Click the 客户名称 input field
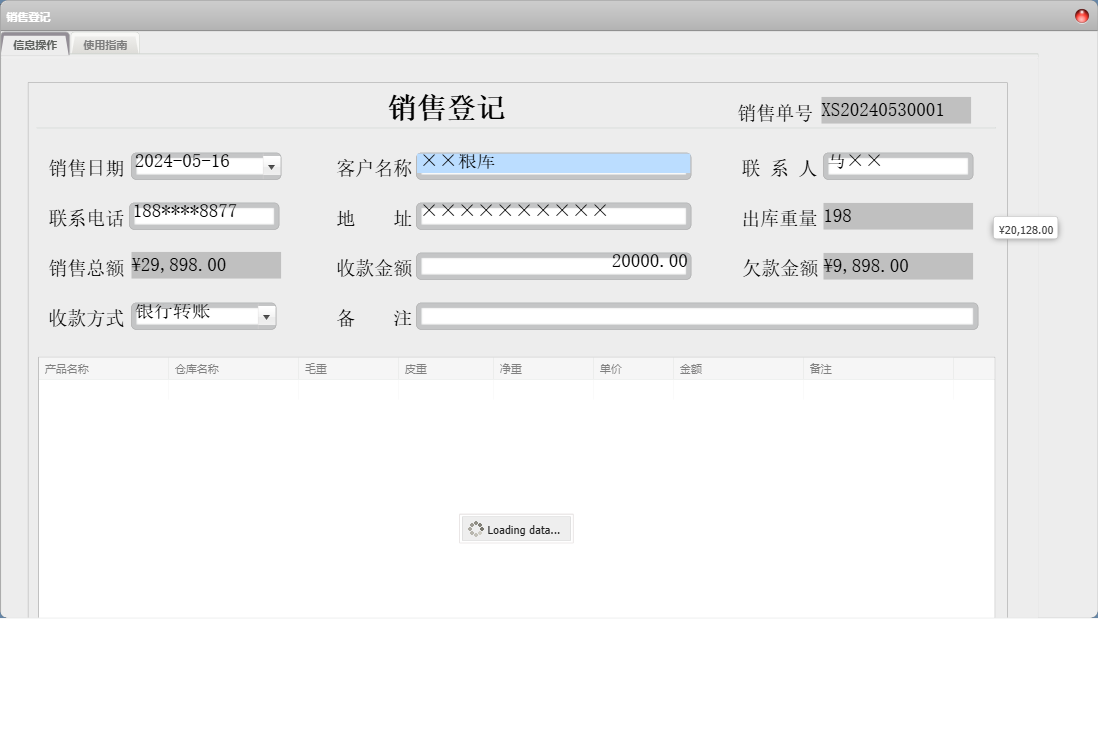Image resolution: width=1098 pixels, height=737 pixels. click(554, 165)
